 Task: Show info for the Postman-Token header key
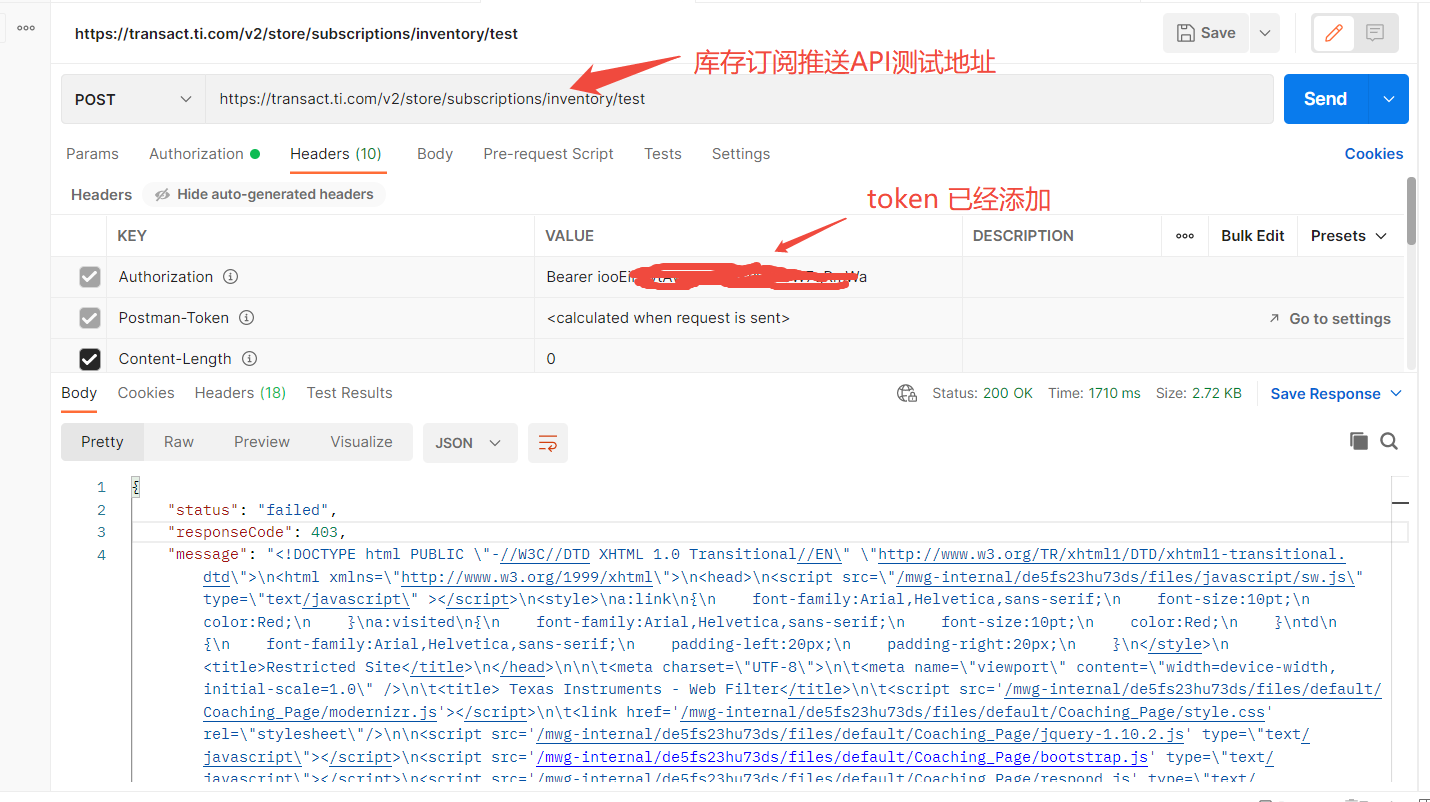[x=246, y=318]
